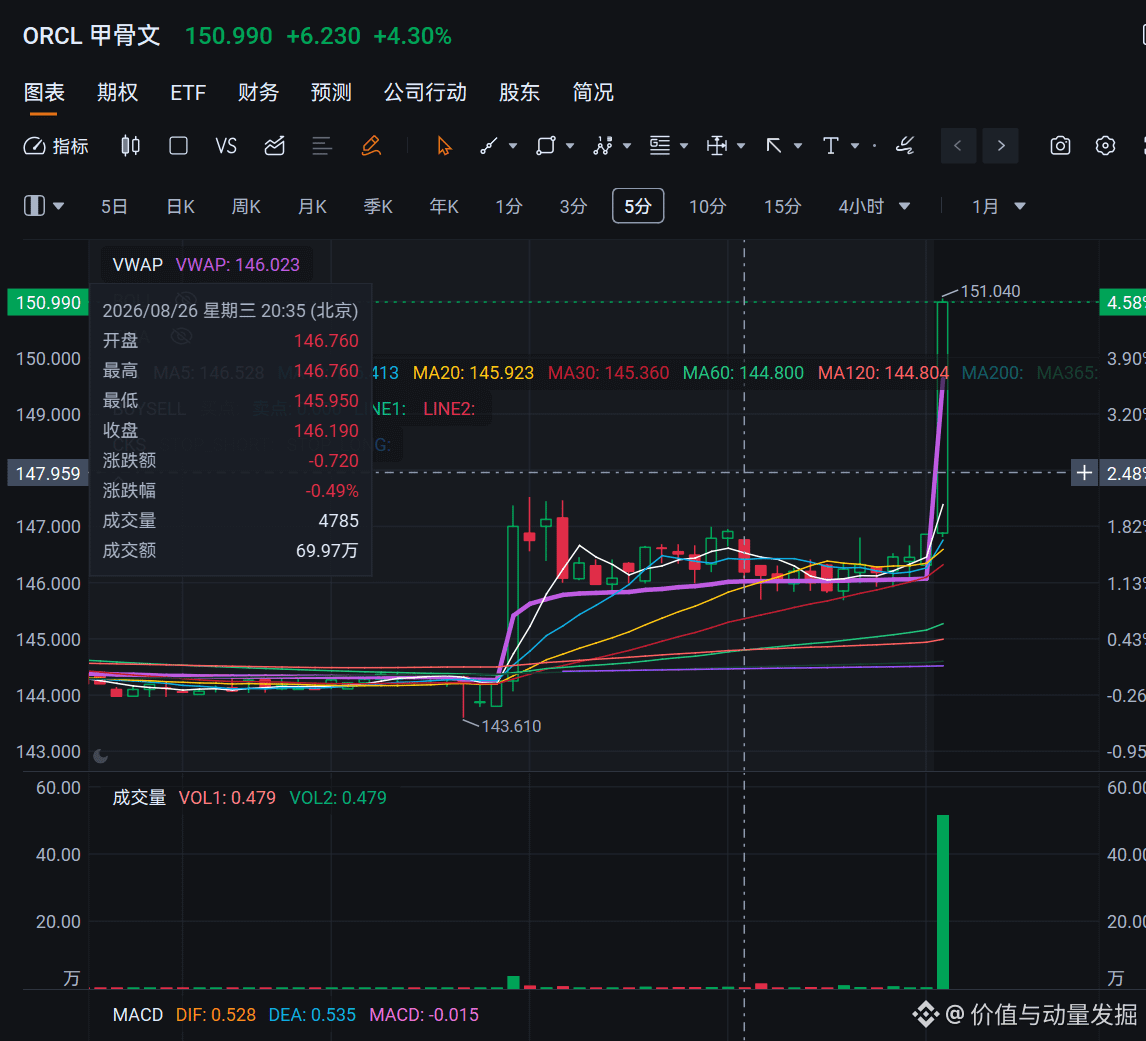The width and height of the screenshot is (1146, 1041).
Task: Click the moon after-hours session icon
Action: pyautogui.click(x=101, y=756)
